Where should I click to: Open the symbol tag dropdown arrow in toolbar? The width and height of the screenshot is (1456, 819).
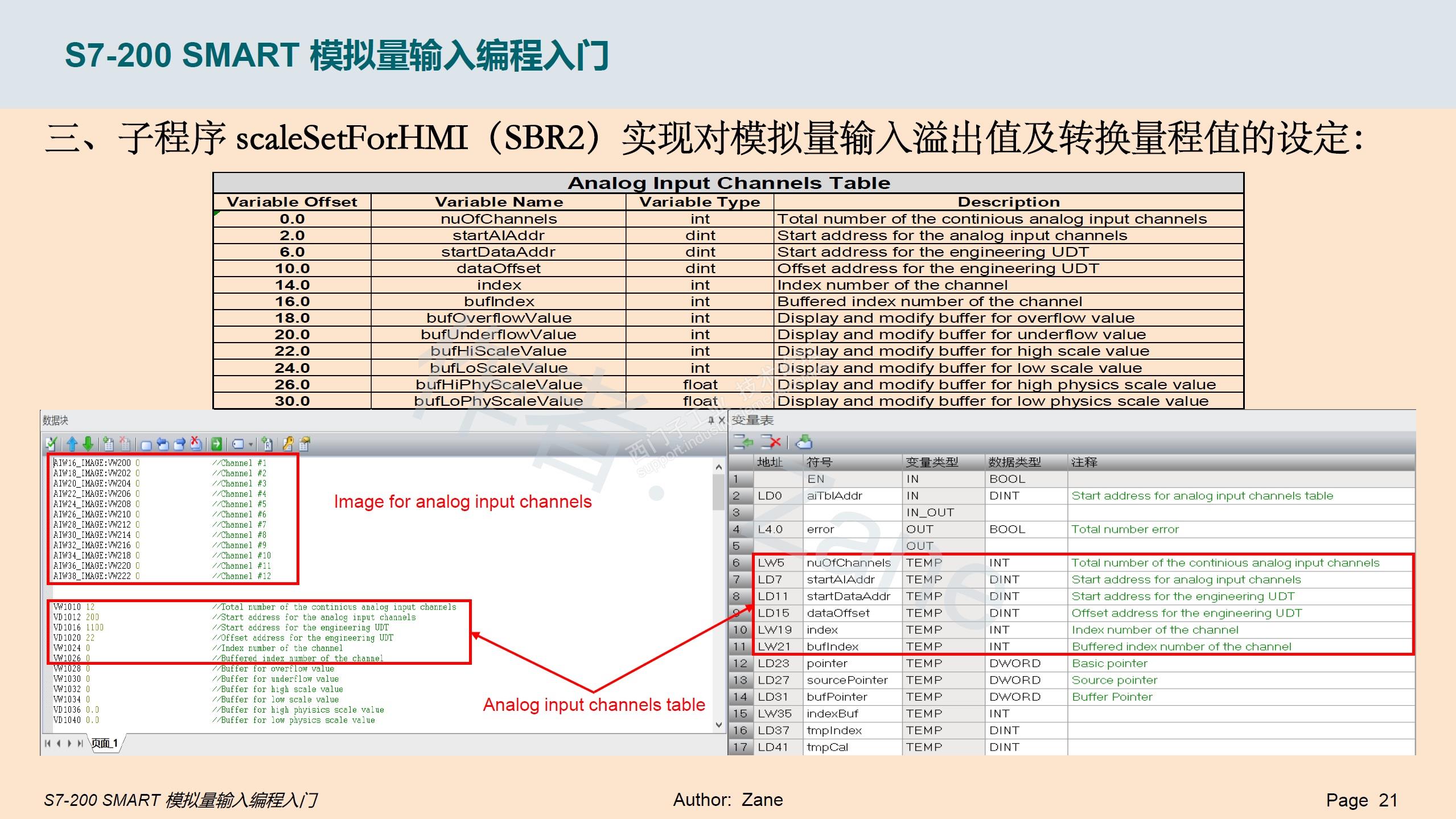click(250, 445)
